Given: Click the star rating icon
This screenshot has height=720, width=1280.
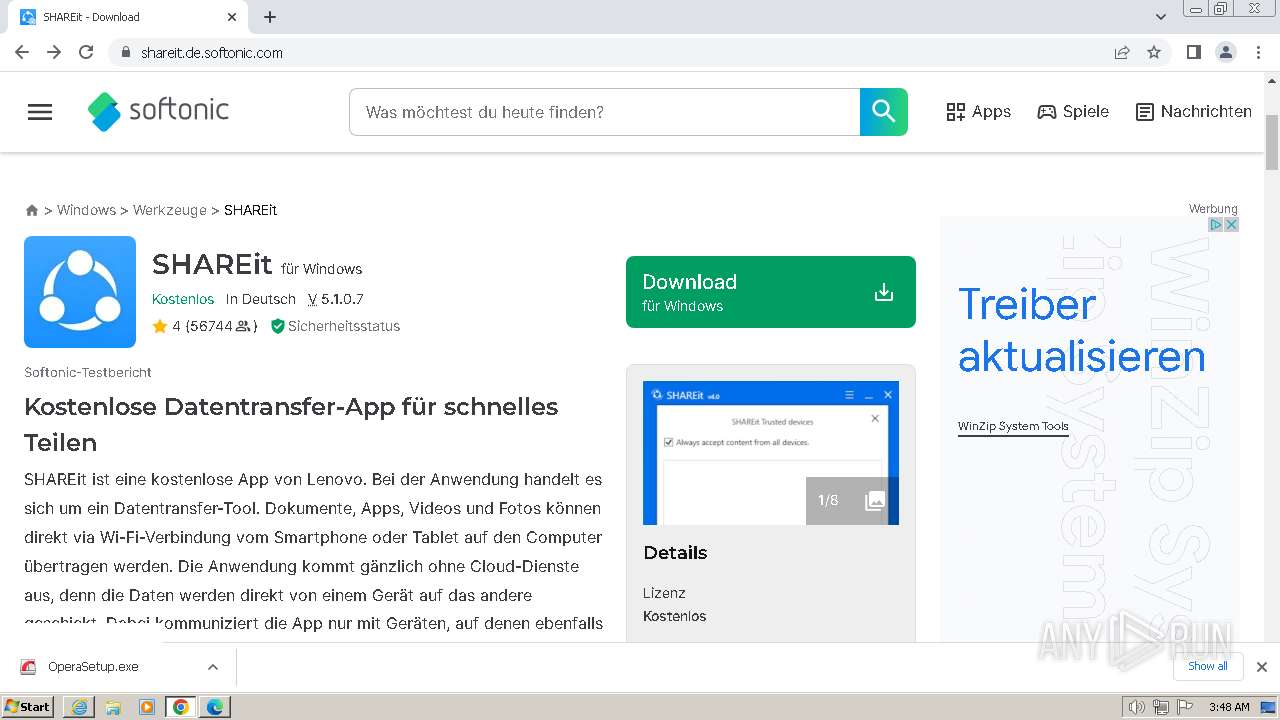Looking at the screenshot, I should [x=160, y=326].
